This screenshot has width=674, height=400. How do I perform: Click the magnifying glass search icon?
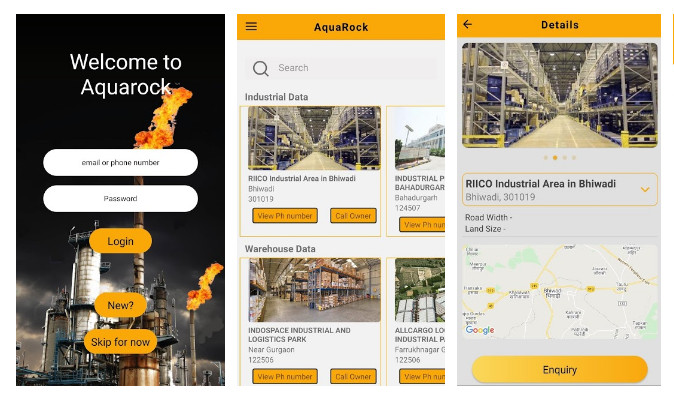coord(260,68)
